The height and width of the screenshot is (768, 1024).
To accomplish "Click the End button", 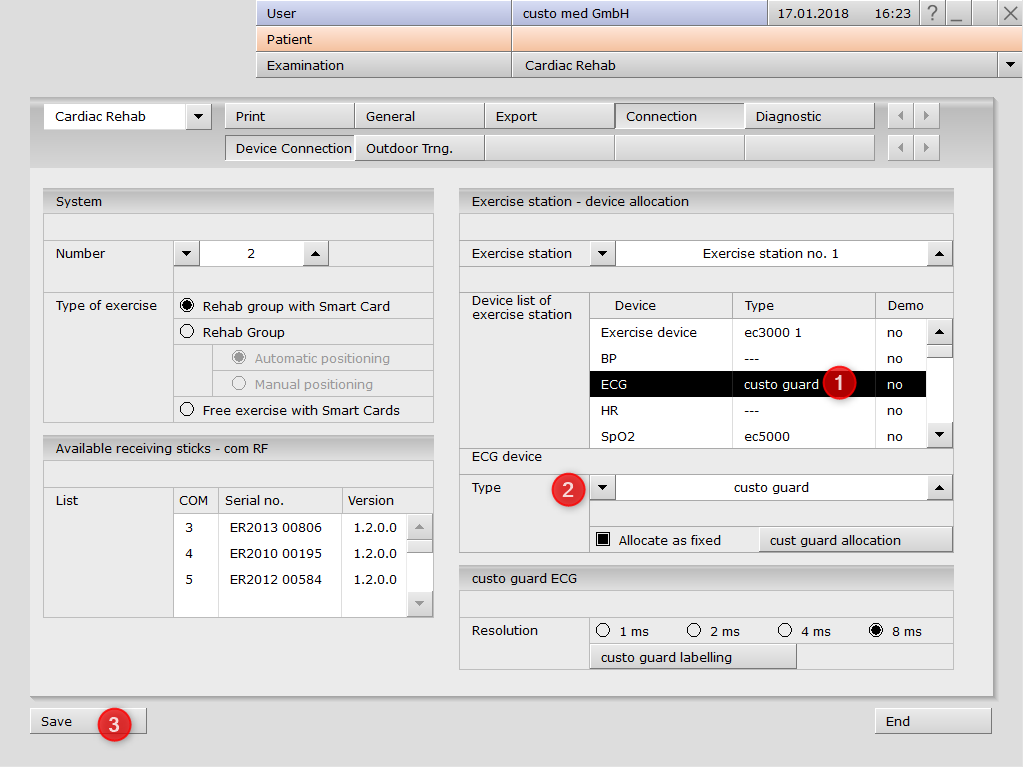I will point(933,721).
